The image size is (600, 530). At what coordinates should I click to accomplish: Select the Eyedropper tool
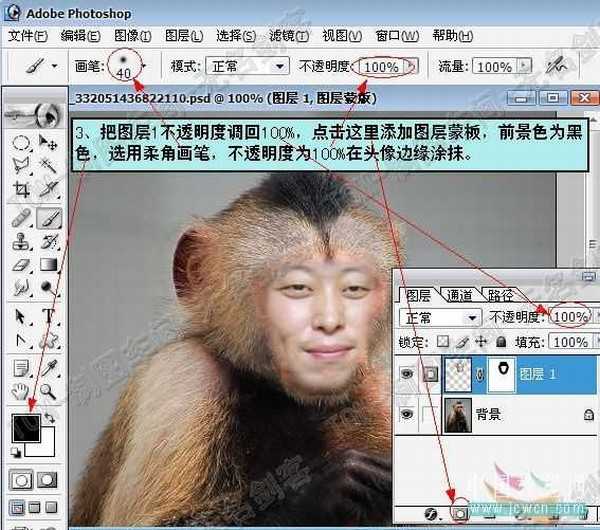(x=49, y=369)
